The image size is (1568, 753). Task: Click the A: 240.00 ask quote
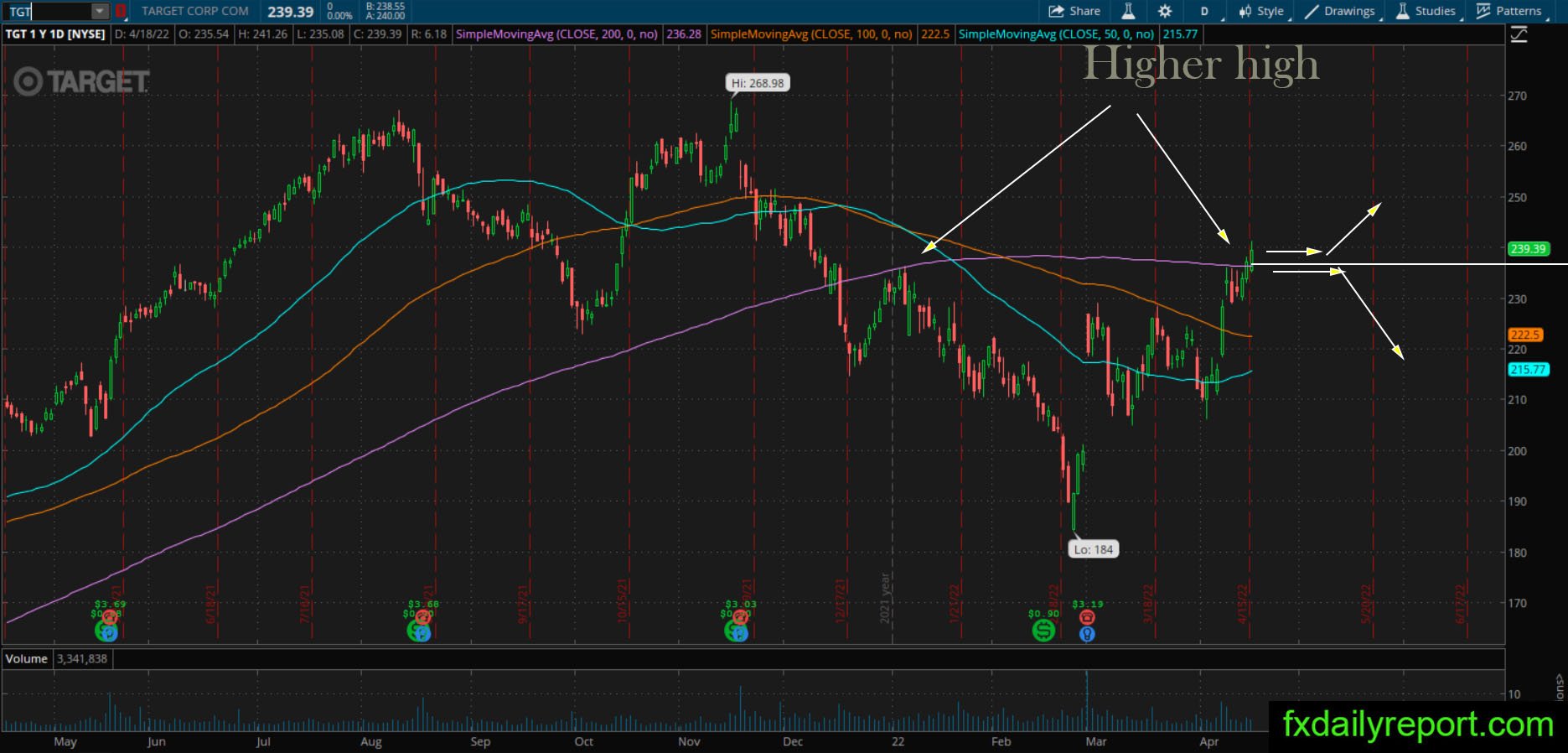point(386,16)
